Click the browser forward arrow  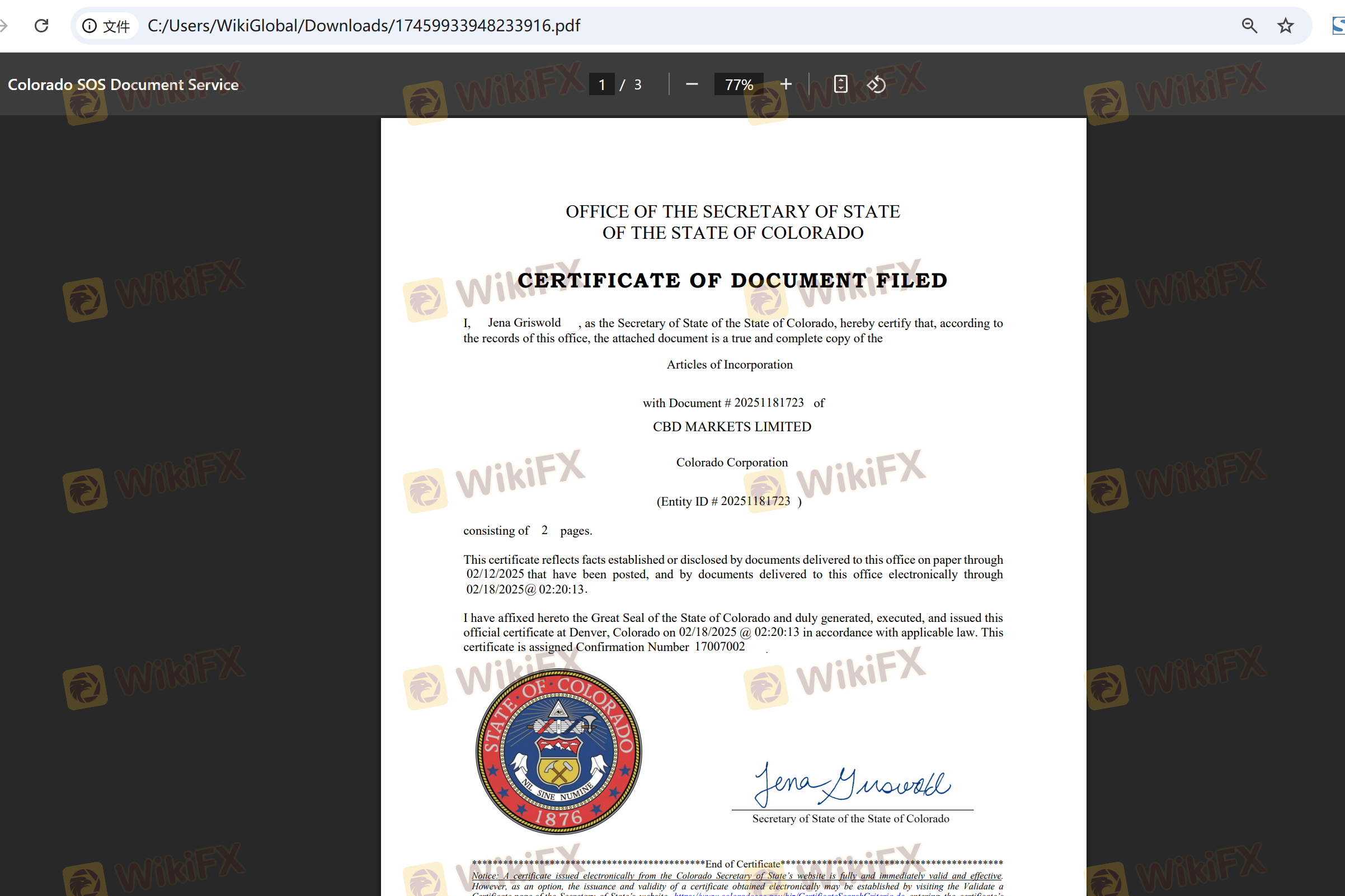coord(3,26)
